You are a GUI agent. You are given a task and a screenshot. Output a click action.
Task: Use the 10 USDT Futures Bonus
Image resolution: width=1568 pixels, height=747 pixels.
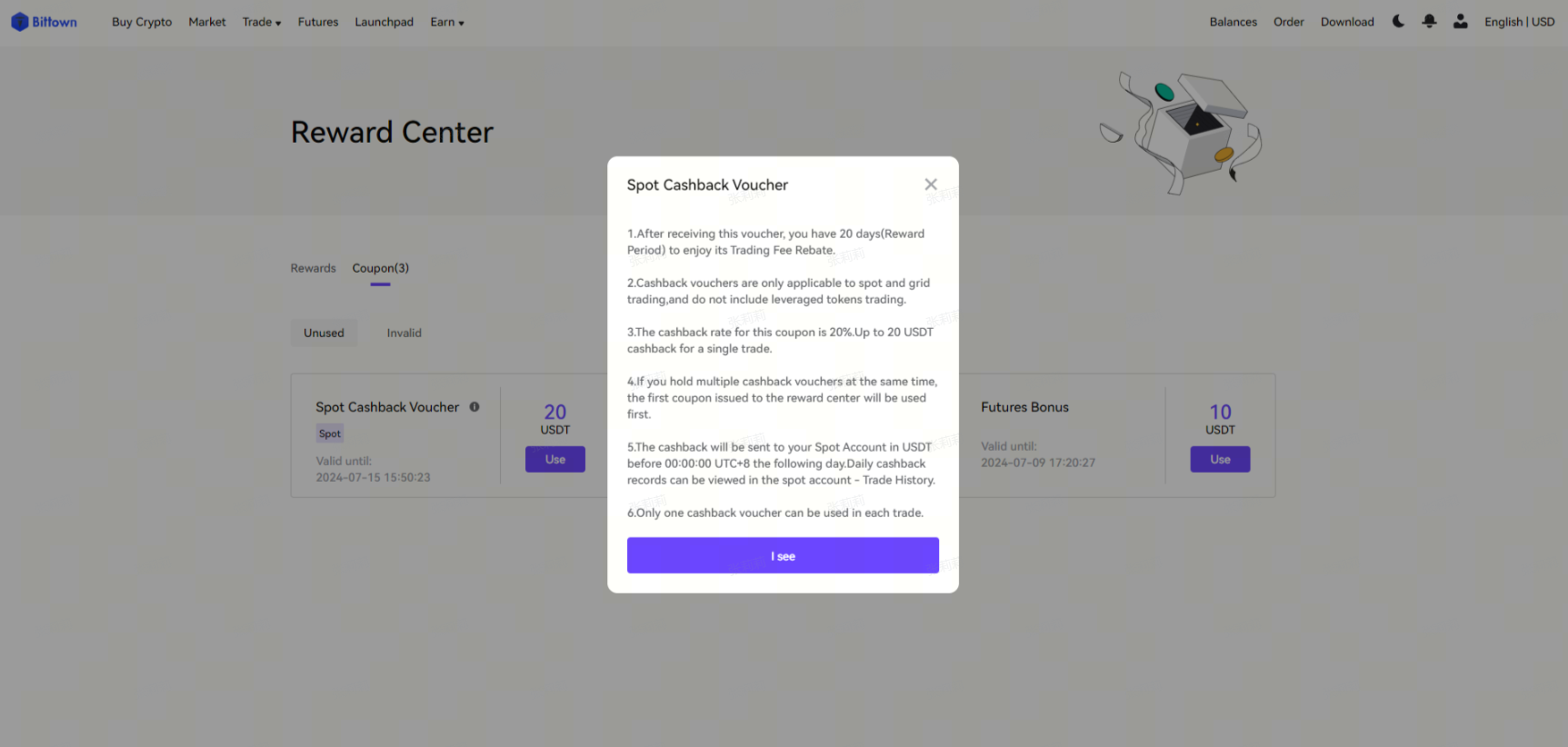coord(1220,459)
